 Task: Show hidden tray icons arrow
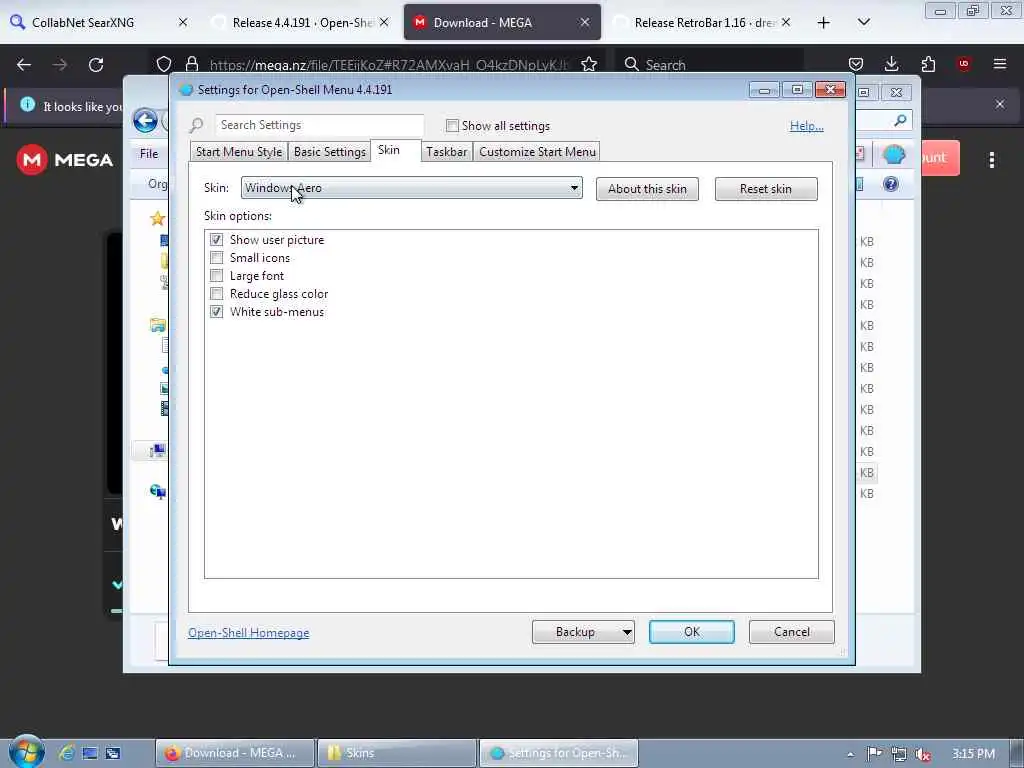[x=850, y=754]
